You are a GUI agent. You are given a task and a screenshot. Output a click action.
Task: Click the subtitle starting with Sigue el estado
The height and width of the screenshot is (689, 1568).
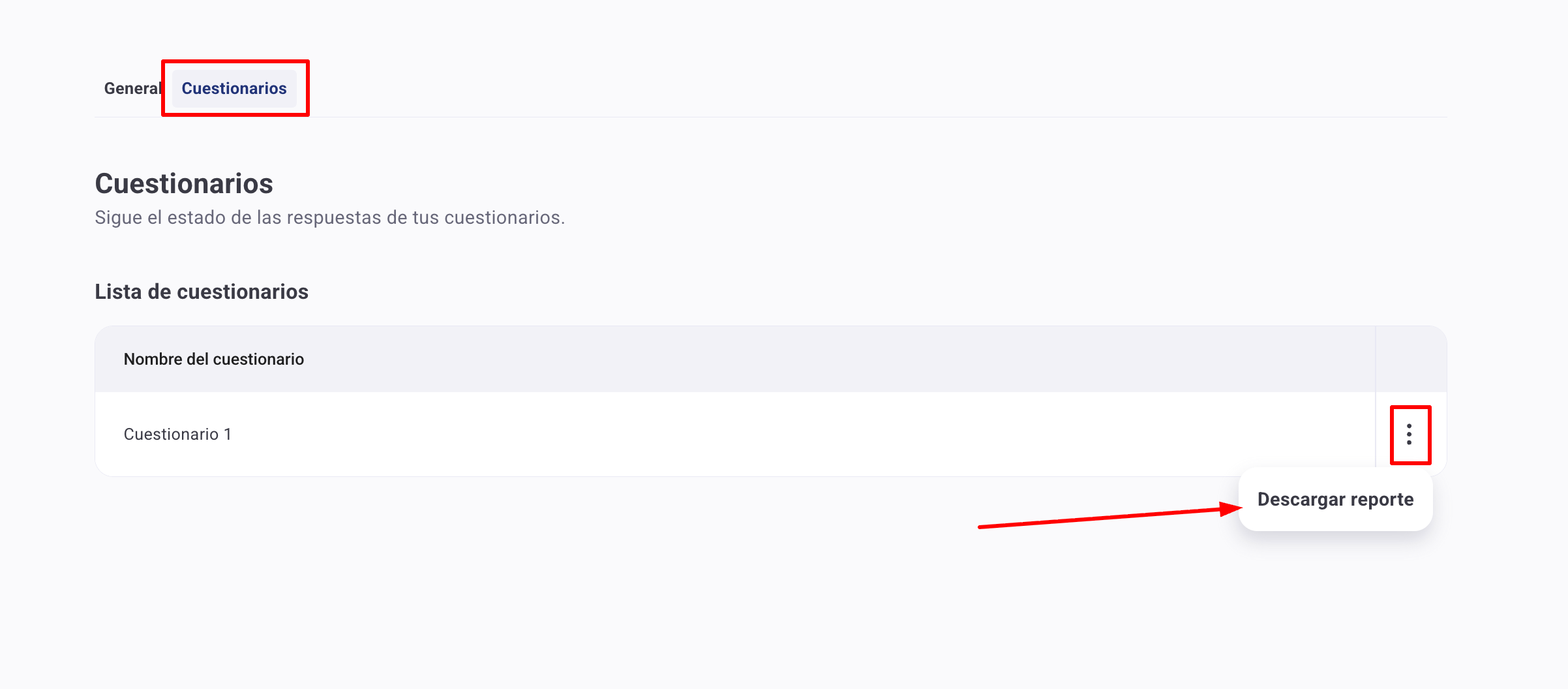click(x=329, y=217)
